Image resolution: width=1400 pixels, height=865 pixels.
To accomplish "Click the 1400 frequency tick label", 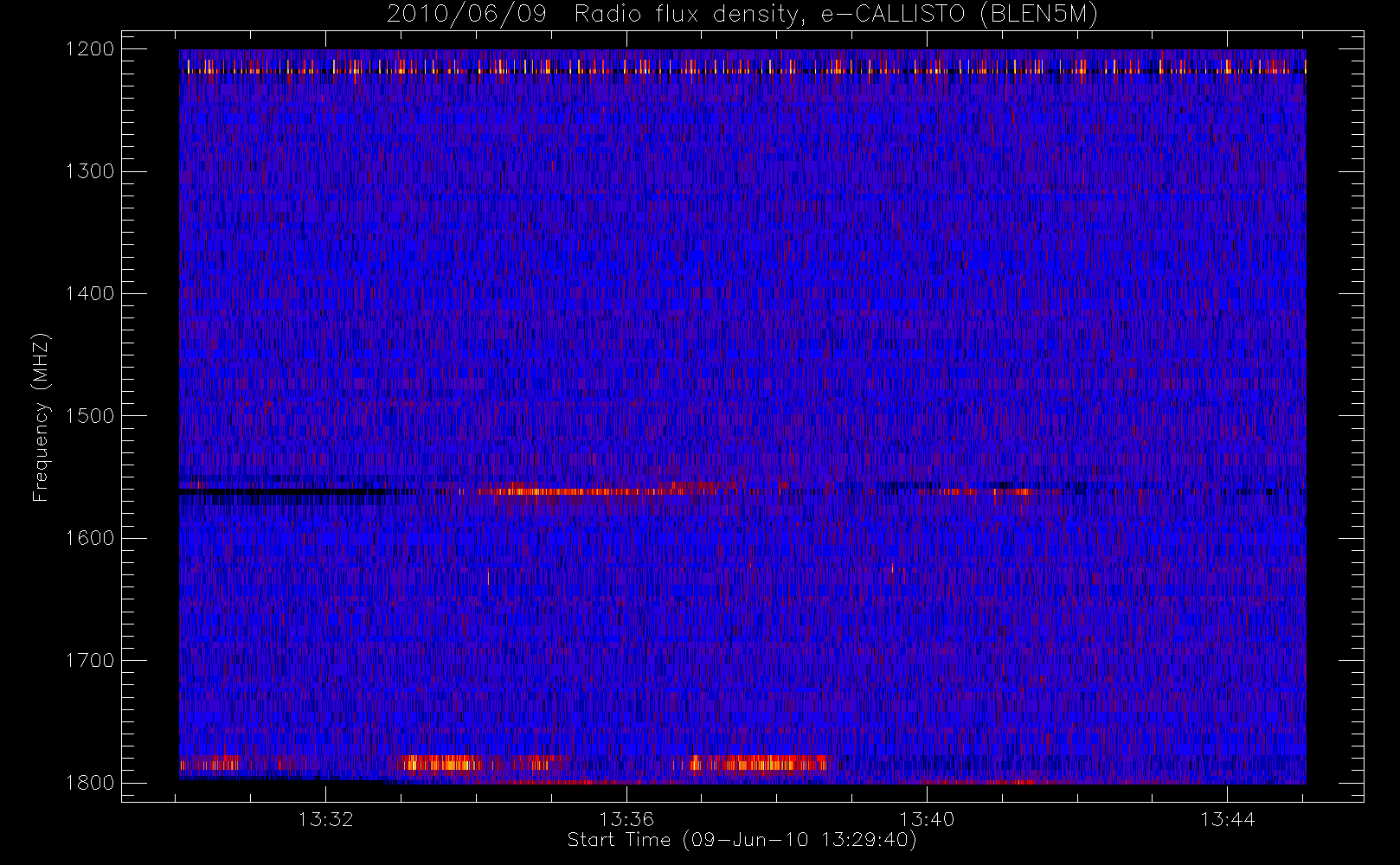I will pyautogui.click(x=90, y=294).
